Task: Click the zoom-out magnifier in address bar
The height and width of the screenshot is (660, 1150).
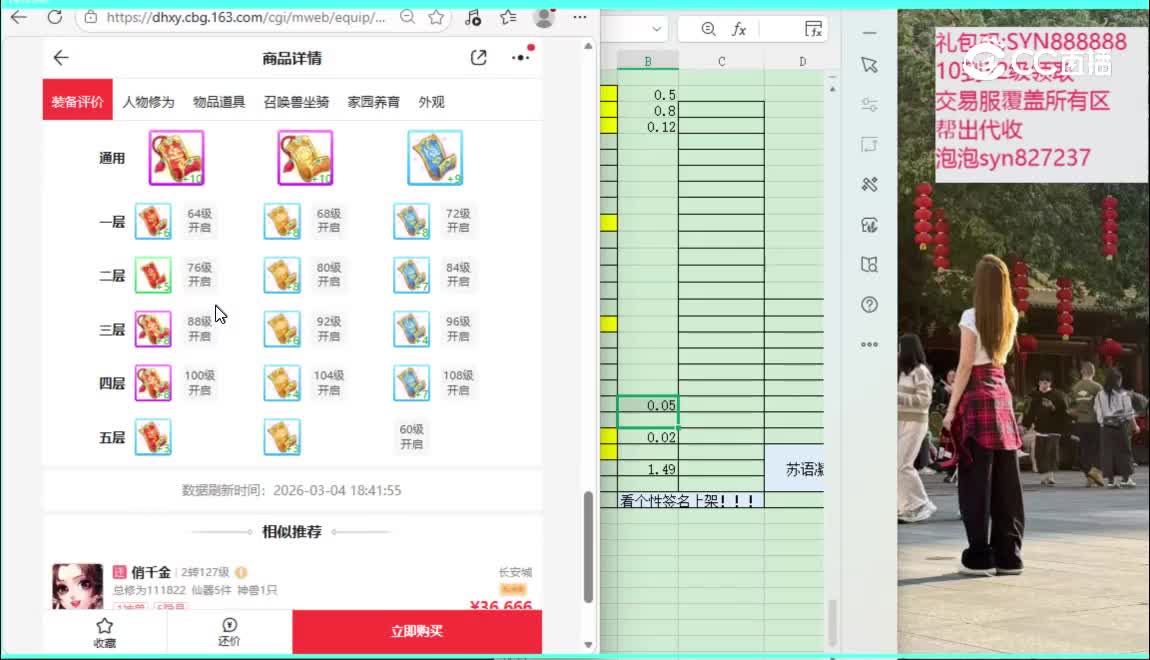Action: (x=408, y=17)
